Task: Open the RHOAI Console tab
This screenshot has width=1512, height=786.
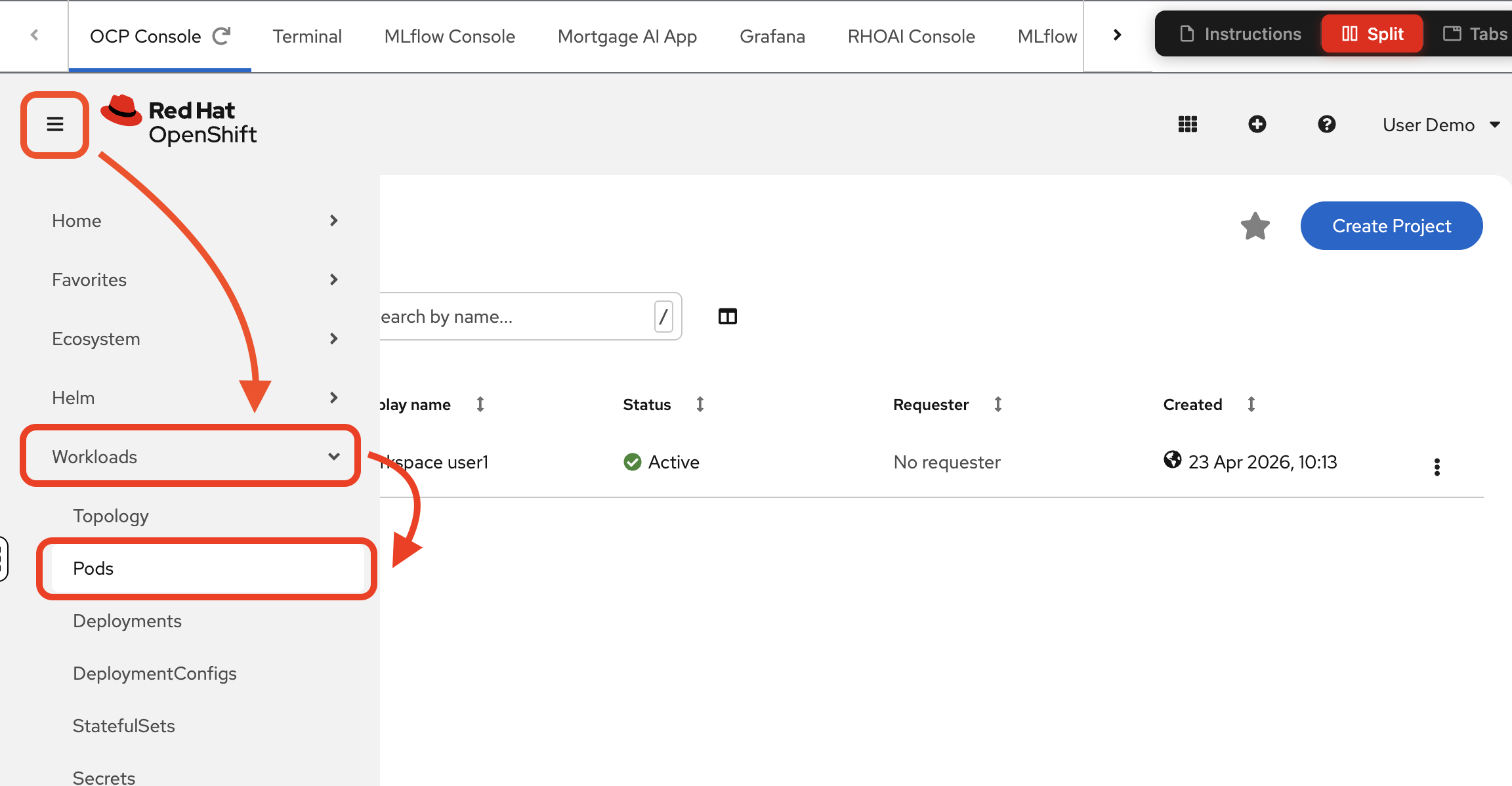Action: tap(912, 36)
